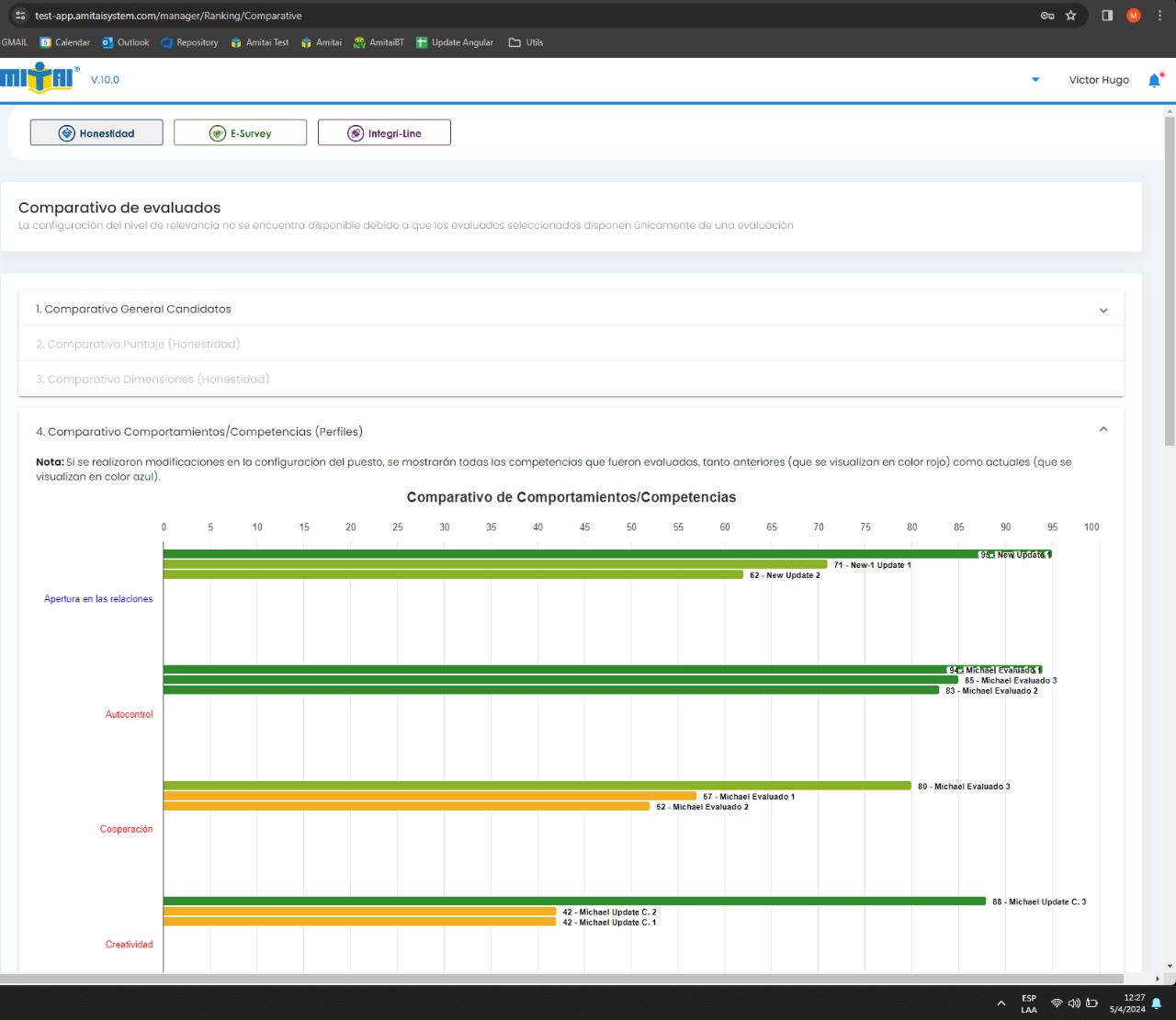Open the Outlook bookmark

click(x=125, y=42)
